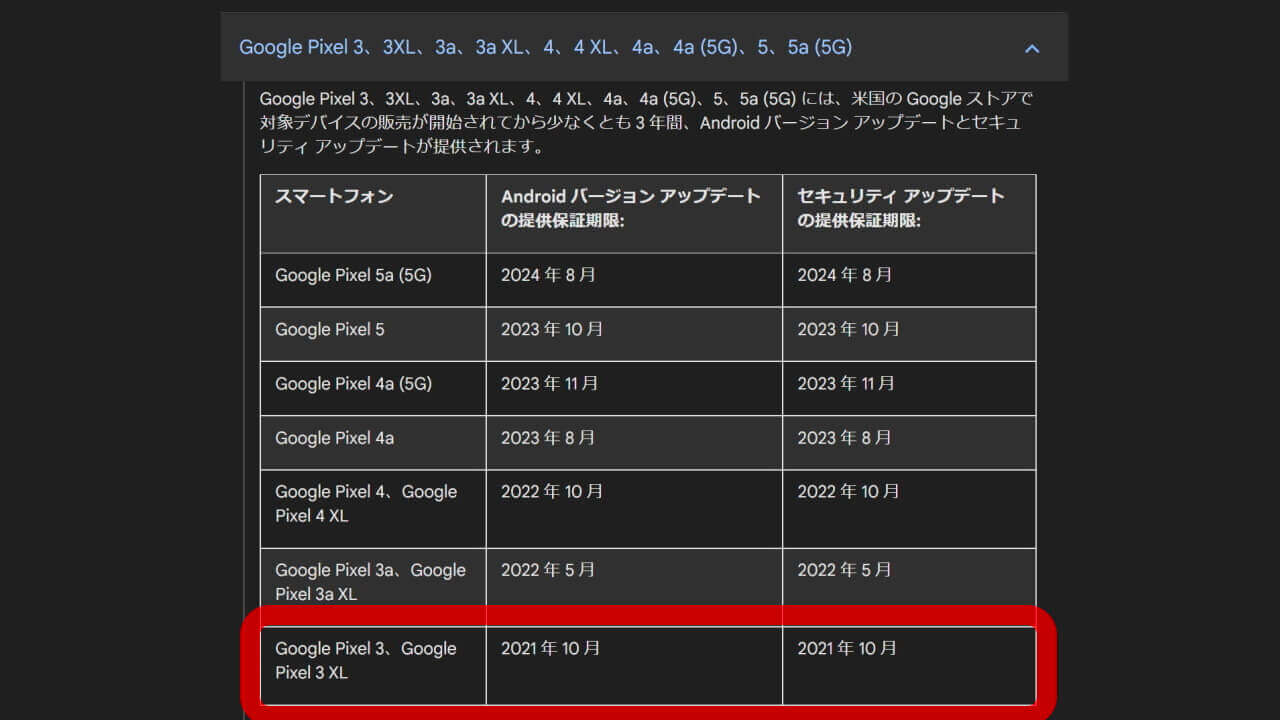Click the intro paragraph above the table
Image resolution: width=1280 pixels, height=720 pixels.
tap(645, 122)
